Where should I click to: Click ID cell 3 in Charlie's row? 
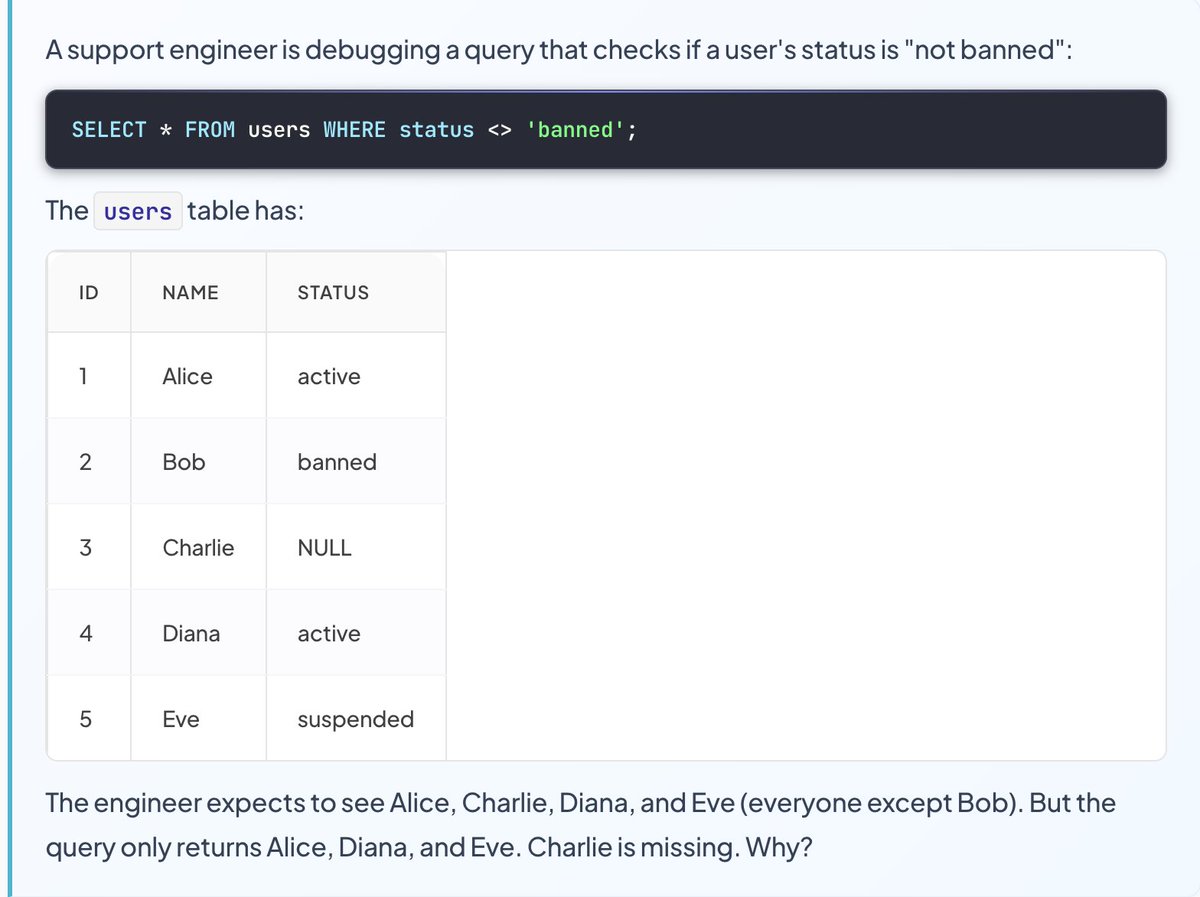(89, 548)
